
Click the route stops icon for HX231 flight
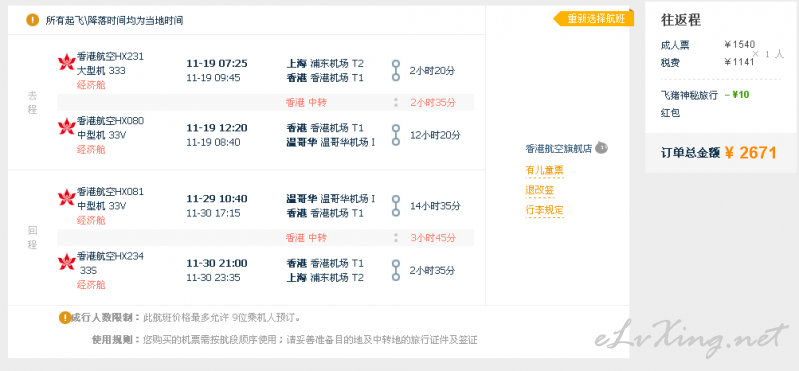(396, 70)
